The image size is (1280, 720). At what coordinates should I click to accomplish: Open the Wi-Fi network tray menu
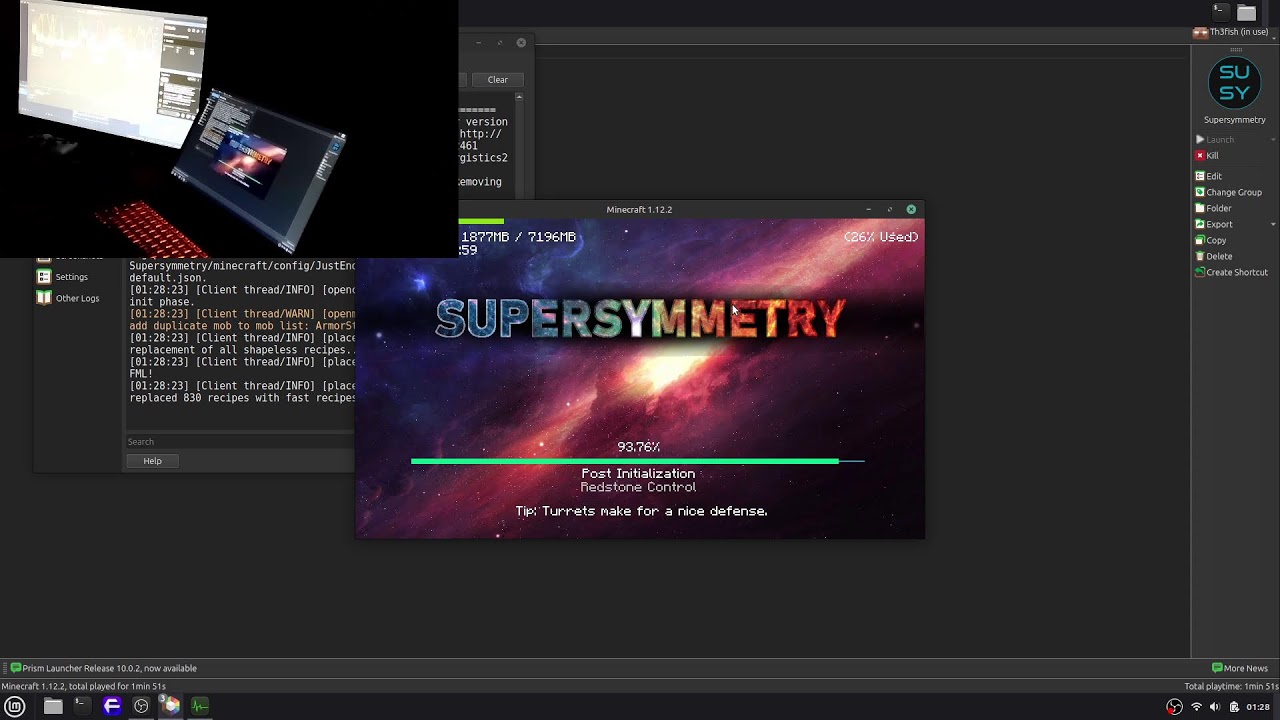(1196, 707)
